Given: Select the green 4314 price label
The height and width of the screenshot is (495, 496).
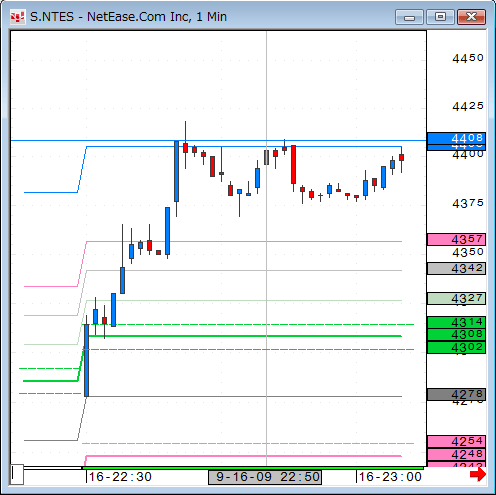Looking at the screenshot, I should pos(456,322).
